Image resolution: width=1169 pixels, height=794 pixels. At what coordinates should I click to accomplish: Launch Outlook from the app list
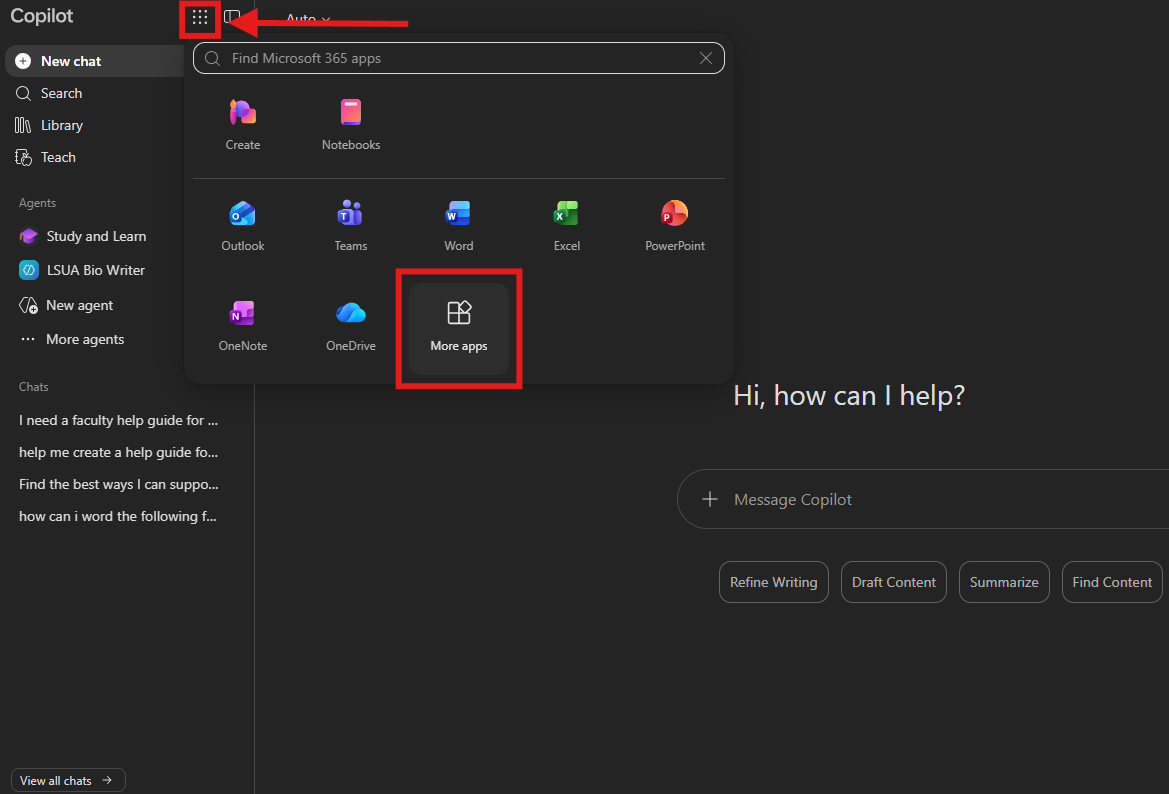243,227
